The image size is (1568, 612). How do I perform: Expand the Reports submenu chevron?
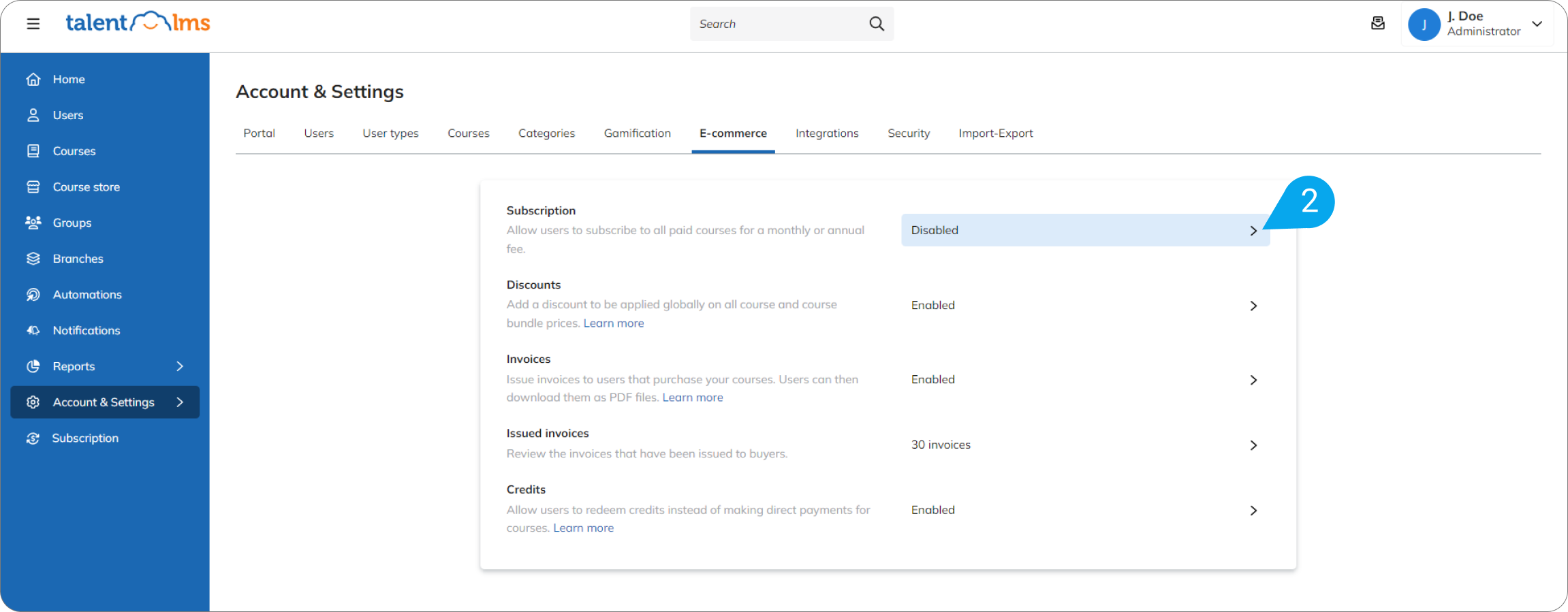180,366
